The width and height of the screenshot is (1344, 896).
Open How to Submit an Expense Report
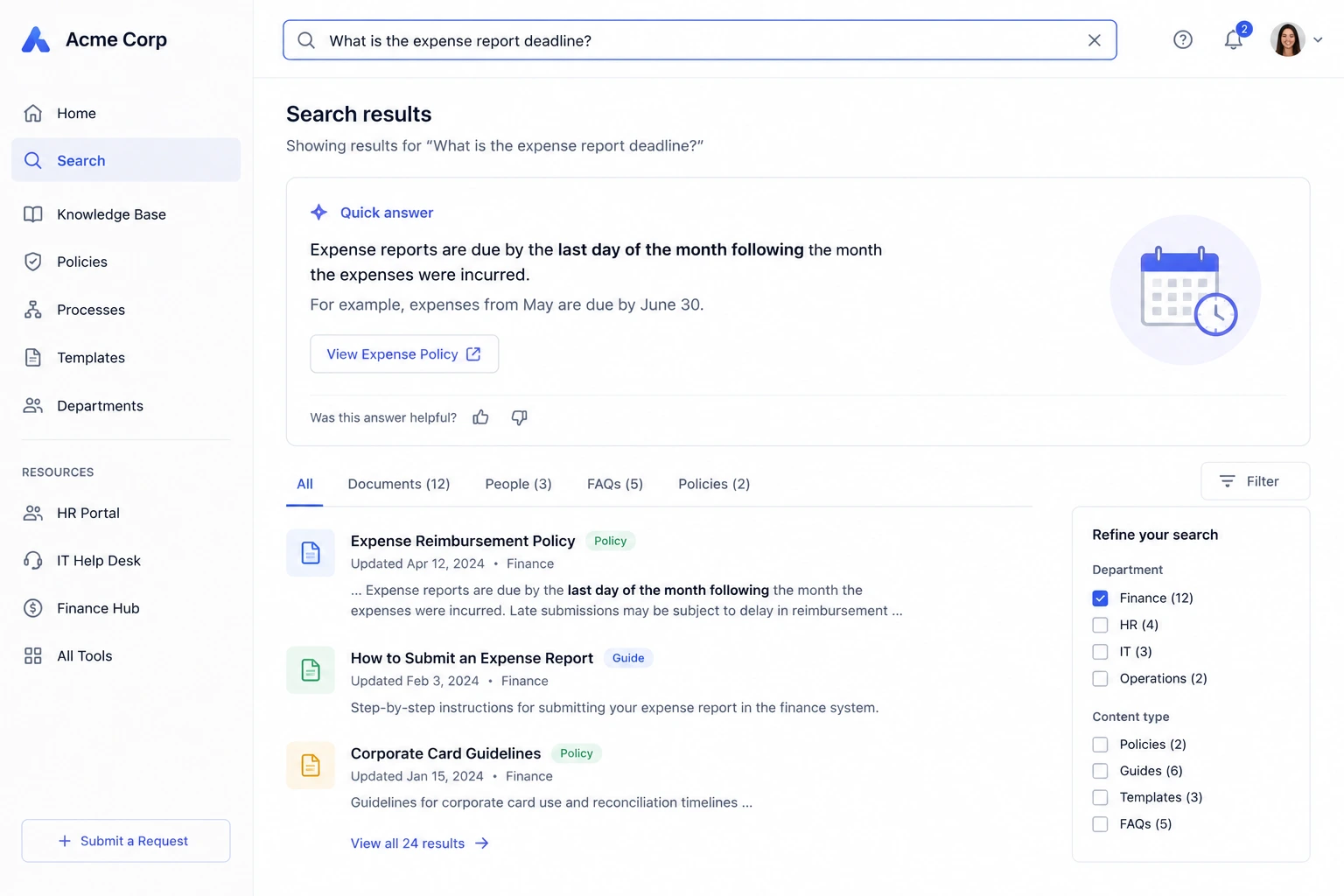click(x=472, y=658)
